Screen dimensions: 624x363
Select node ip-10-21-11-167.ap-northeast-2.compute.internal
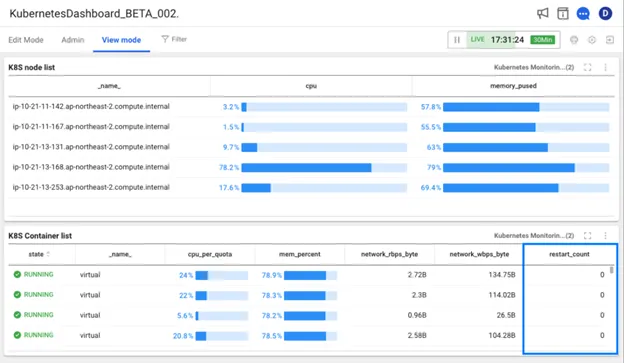91,127
